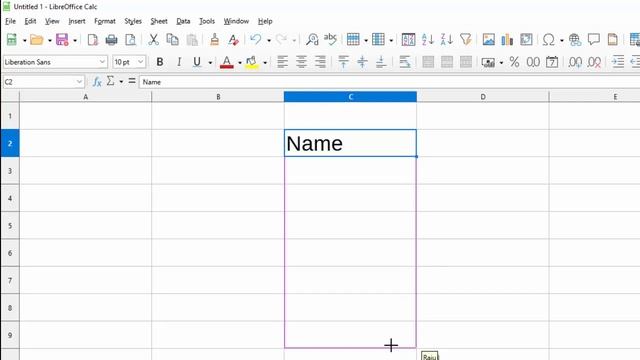
Task: Open the 10 pt font size dropdown
Action: pos(140,62)
